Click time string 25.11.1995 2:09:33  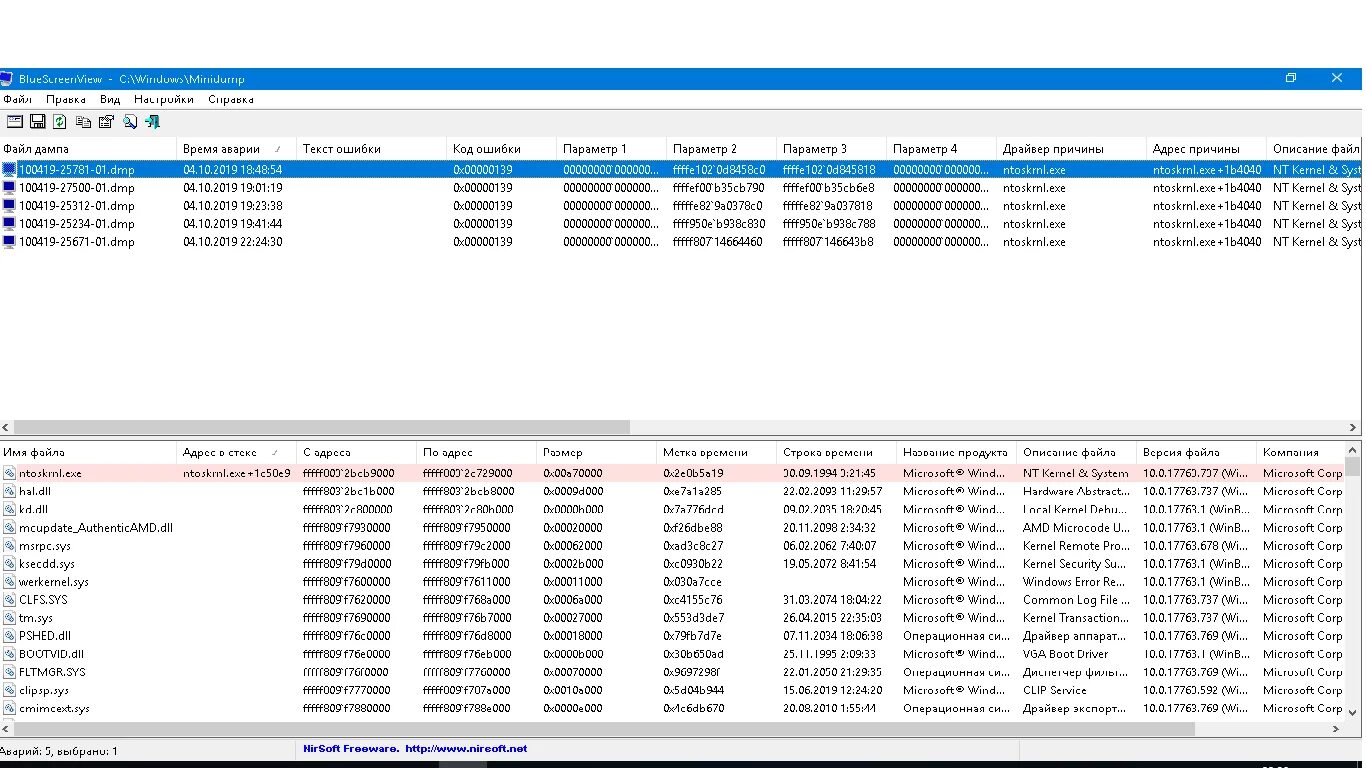pyautogui.click(x=829, y=653)
